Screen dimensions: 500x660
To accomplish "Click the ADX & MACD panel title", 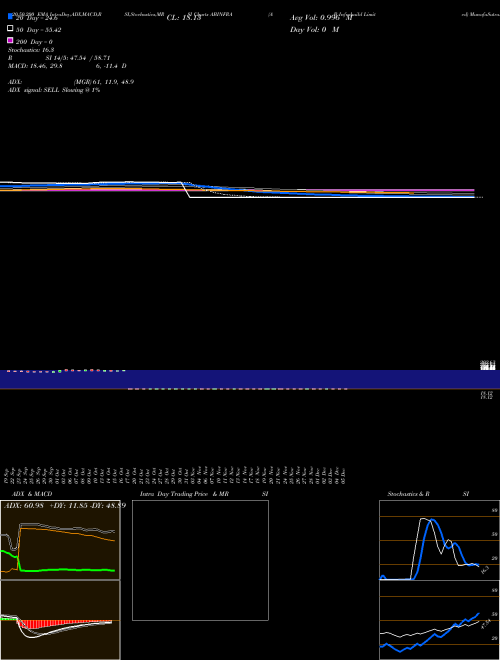I will click(32, 494).
